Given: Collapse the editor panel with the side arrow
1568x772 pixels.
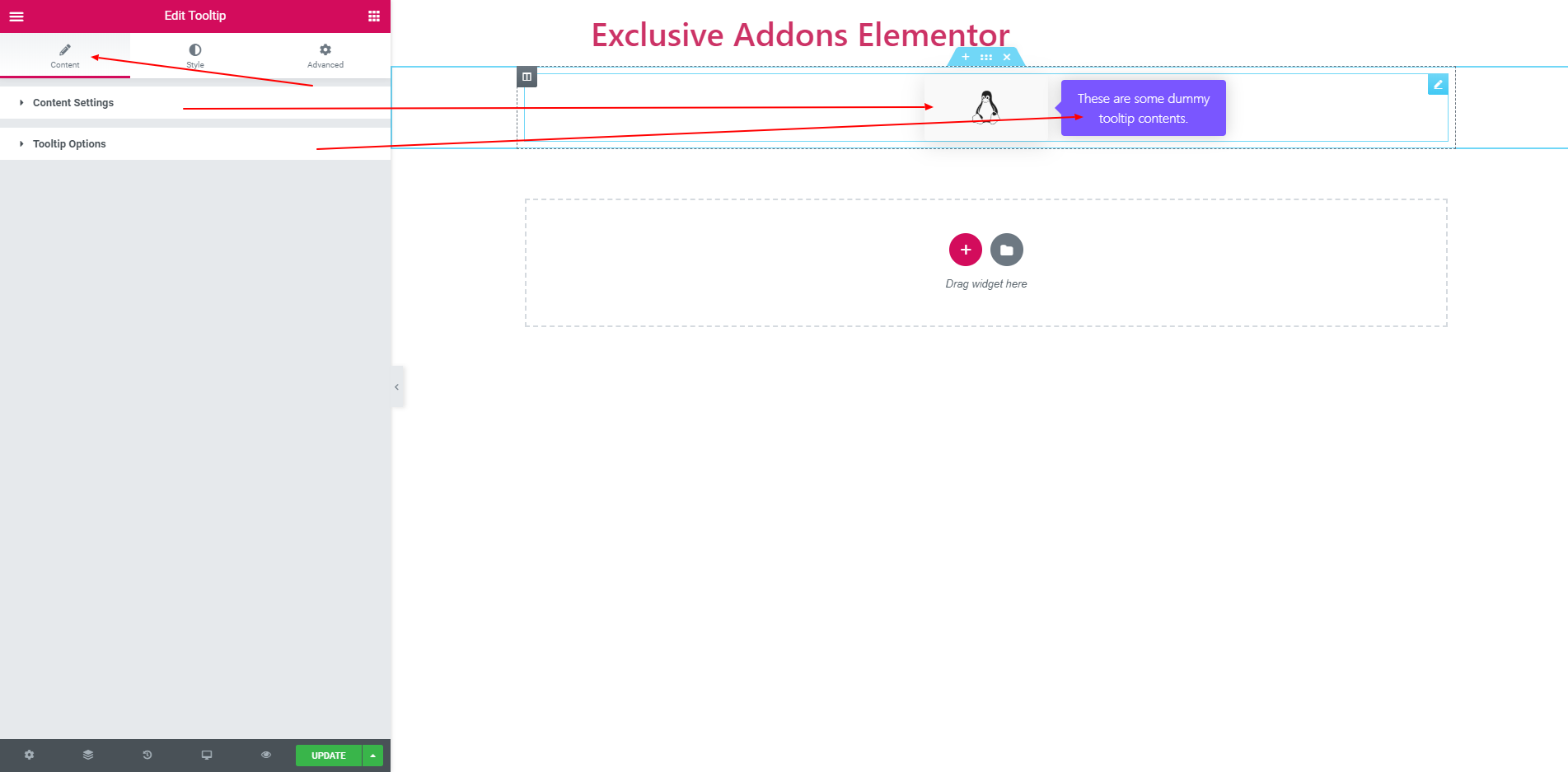Looking at the screenshot, I should (x=397, y=386).
